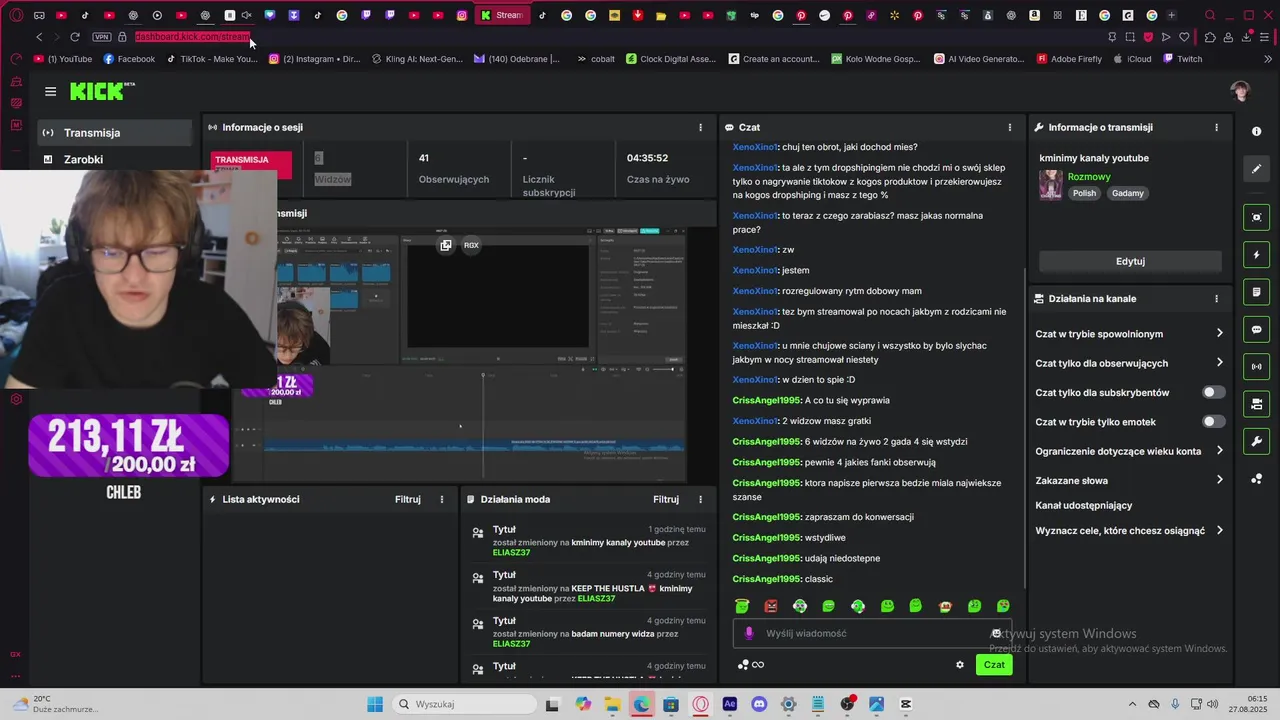Open options menu of Działania na kanale

point(1216,299)
